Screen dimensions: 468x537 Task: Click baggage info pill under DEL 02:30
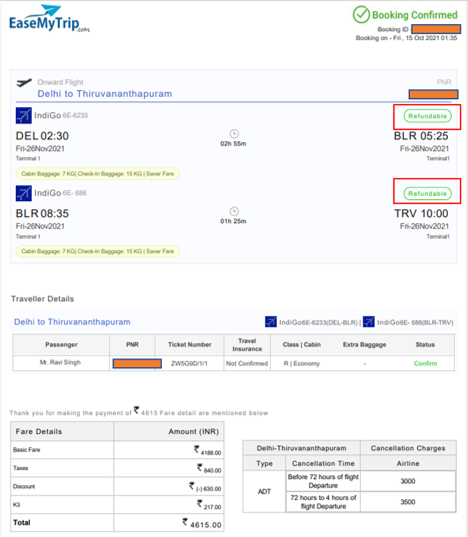click(x=98, y=174)
